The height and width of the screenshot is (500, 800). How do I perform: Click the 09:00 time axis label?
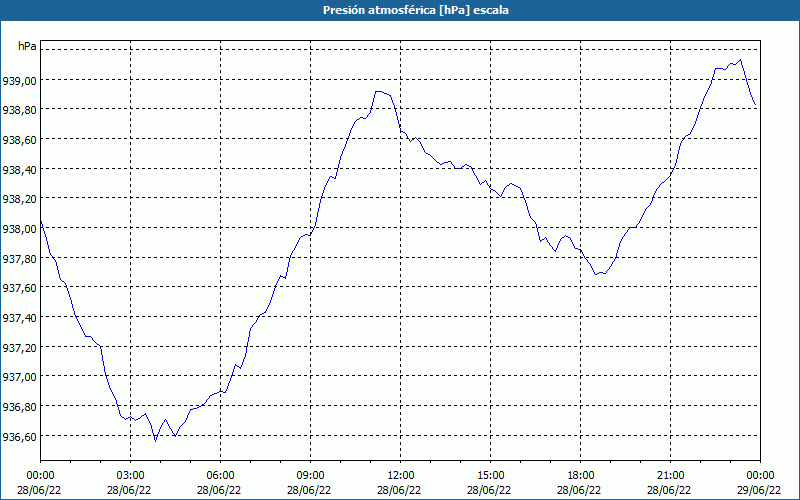[x=310, y=476]
